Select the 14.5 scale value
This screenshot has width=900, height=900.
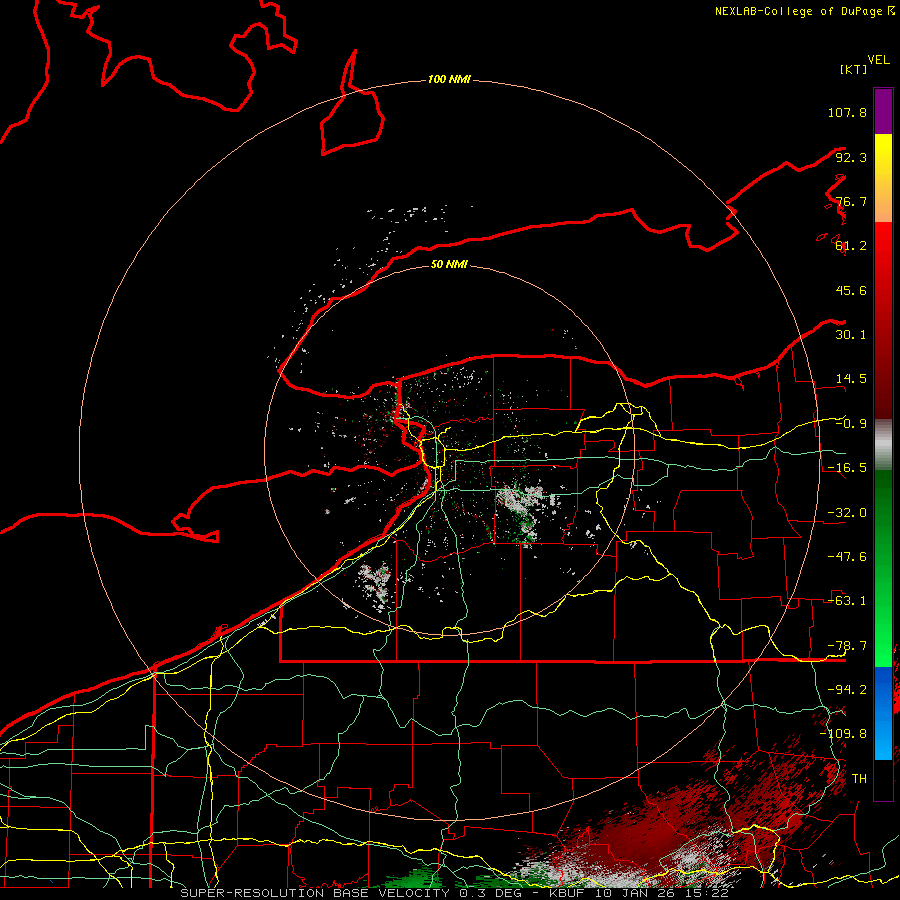tap(851, 379)
